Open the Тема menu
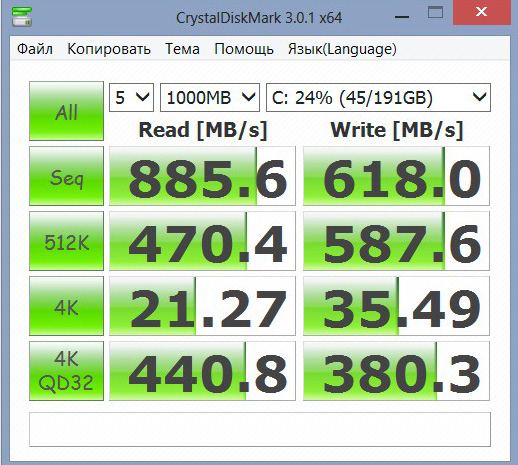The image size is (518, 465). (182, 49)
